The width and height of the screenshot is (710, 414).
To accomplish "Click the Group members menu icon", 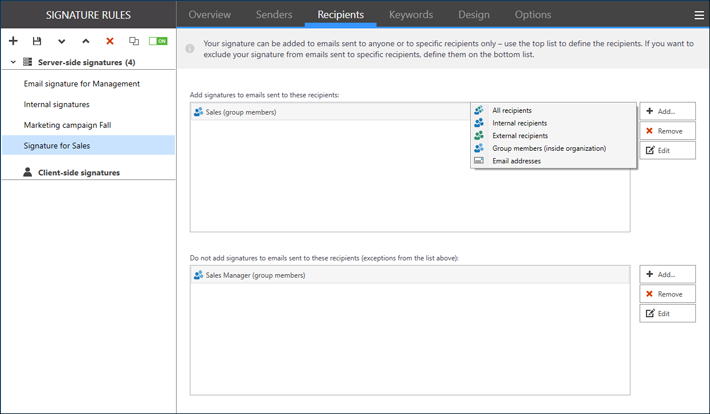I will tap(479, 148).
